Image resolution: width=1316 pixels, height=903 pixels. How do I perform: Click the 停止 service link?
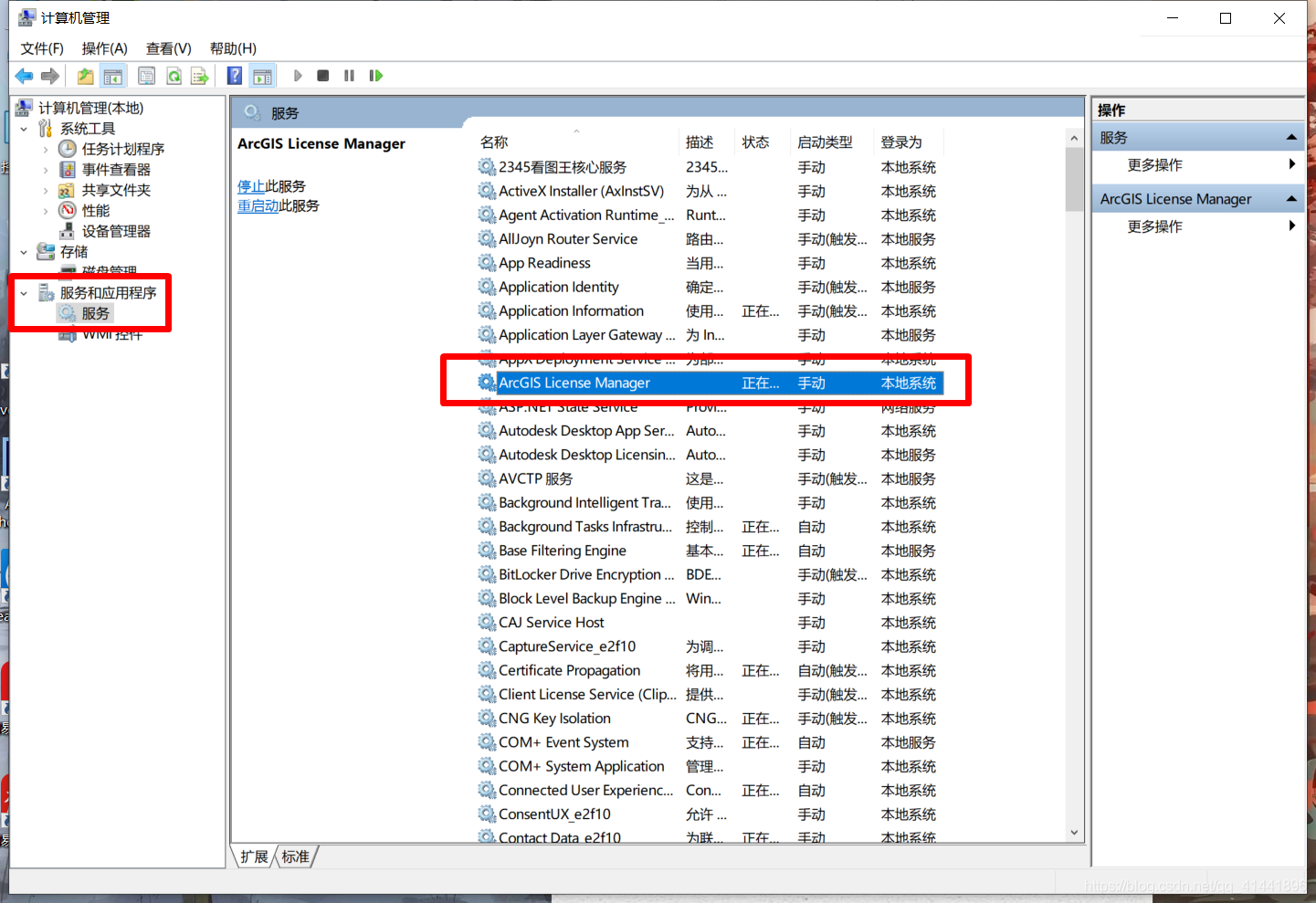pyautogui.click(x=251, y=186)
